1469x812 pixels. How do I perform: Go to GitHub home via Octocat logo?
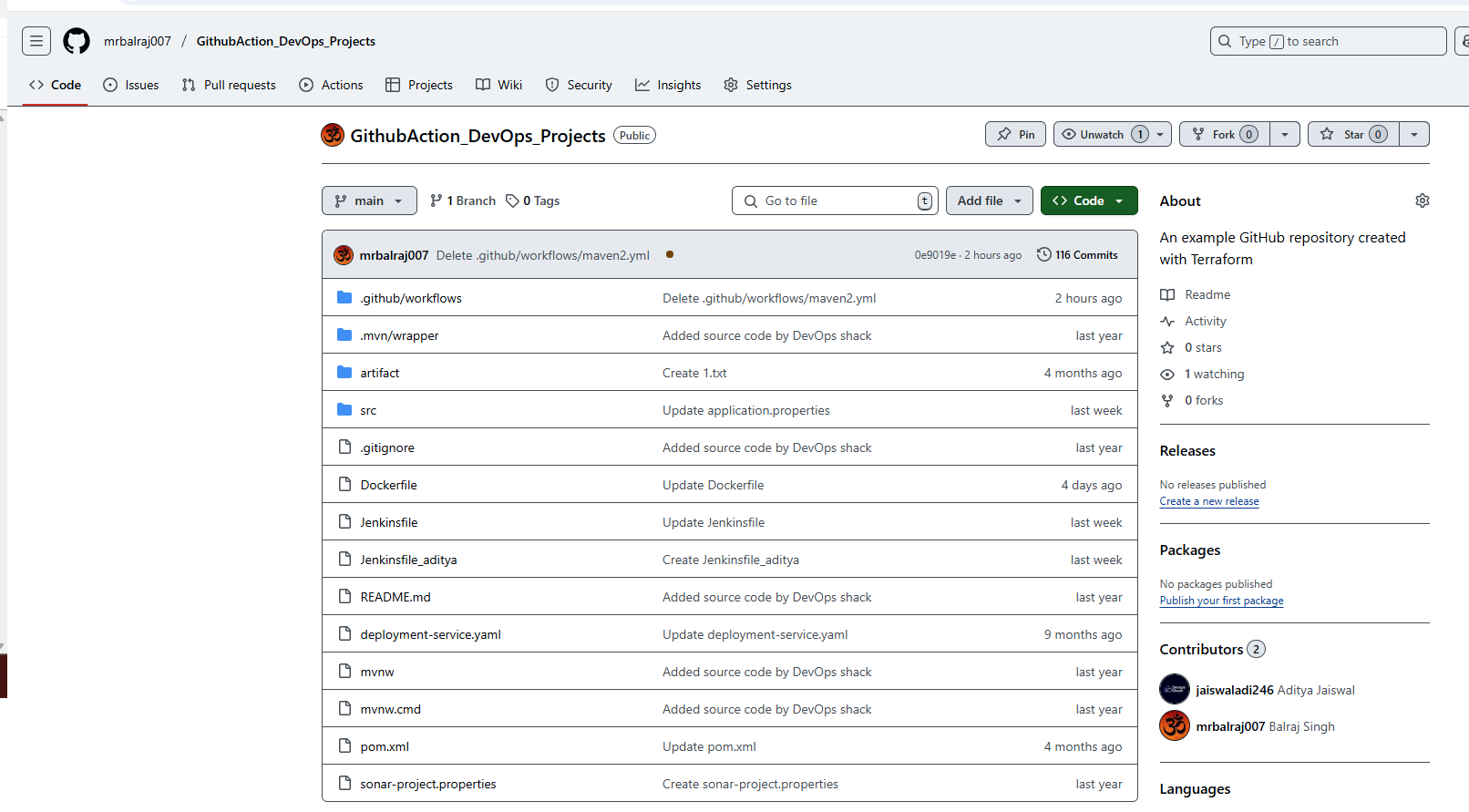pos(77,41)
